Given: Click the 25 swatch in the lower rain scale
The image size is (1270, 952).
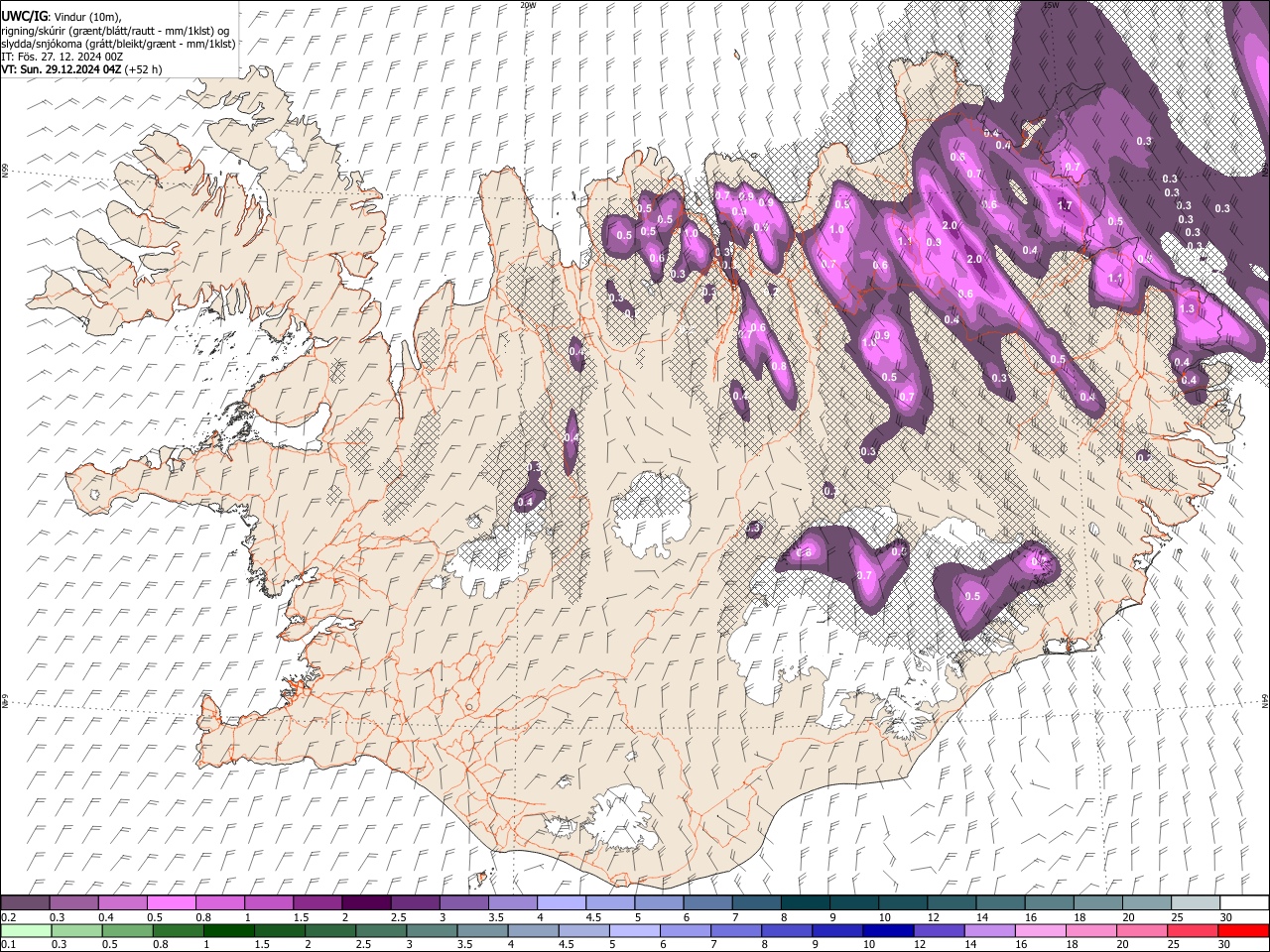Looking at the screenshot, I should (x=1194, y=930).
